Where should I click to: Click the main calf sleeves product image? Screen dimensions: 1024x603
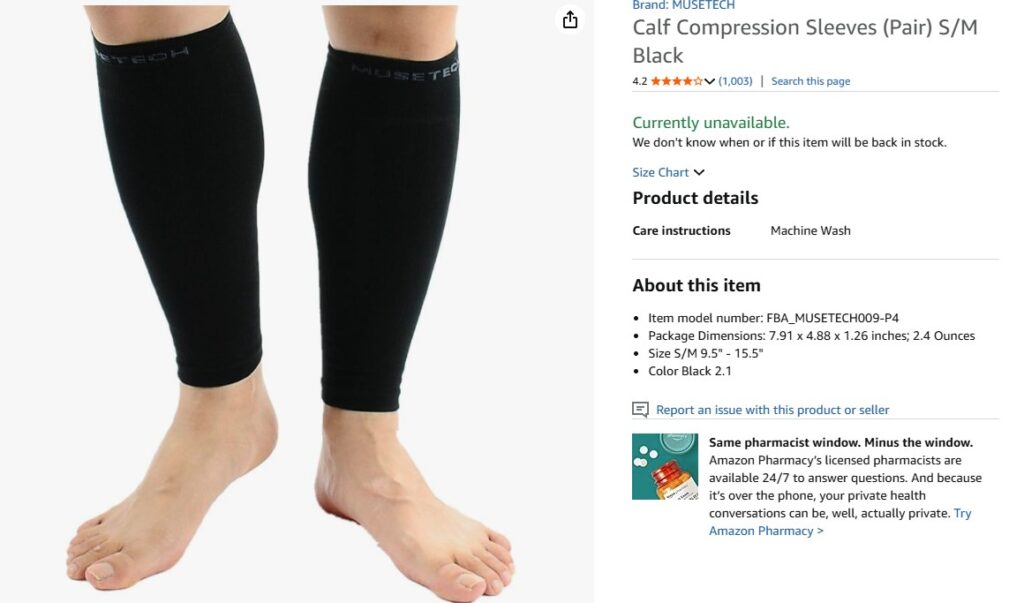point(295,301)
